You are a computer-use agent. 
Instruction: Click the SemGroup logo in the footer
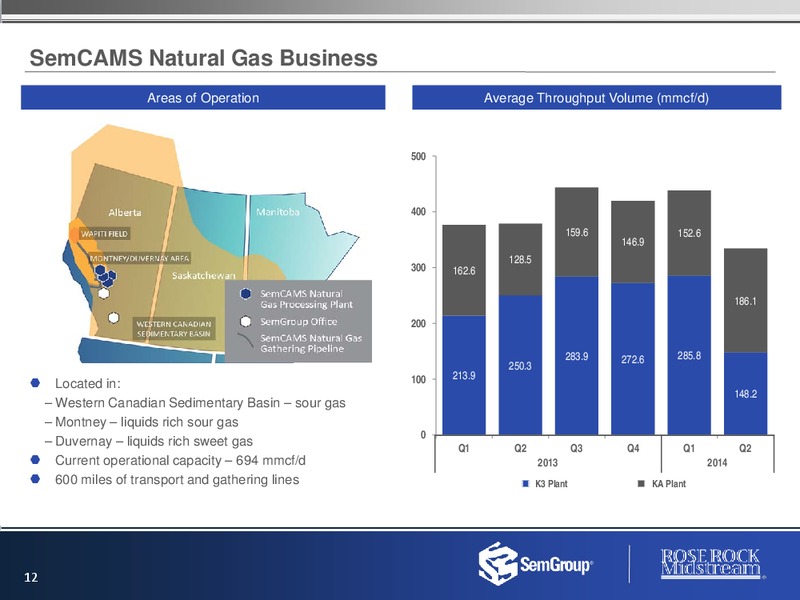[536, 564]
